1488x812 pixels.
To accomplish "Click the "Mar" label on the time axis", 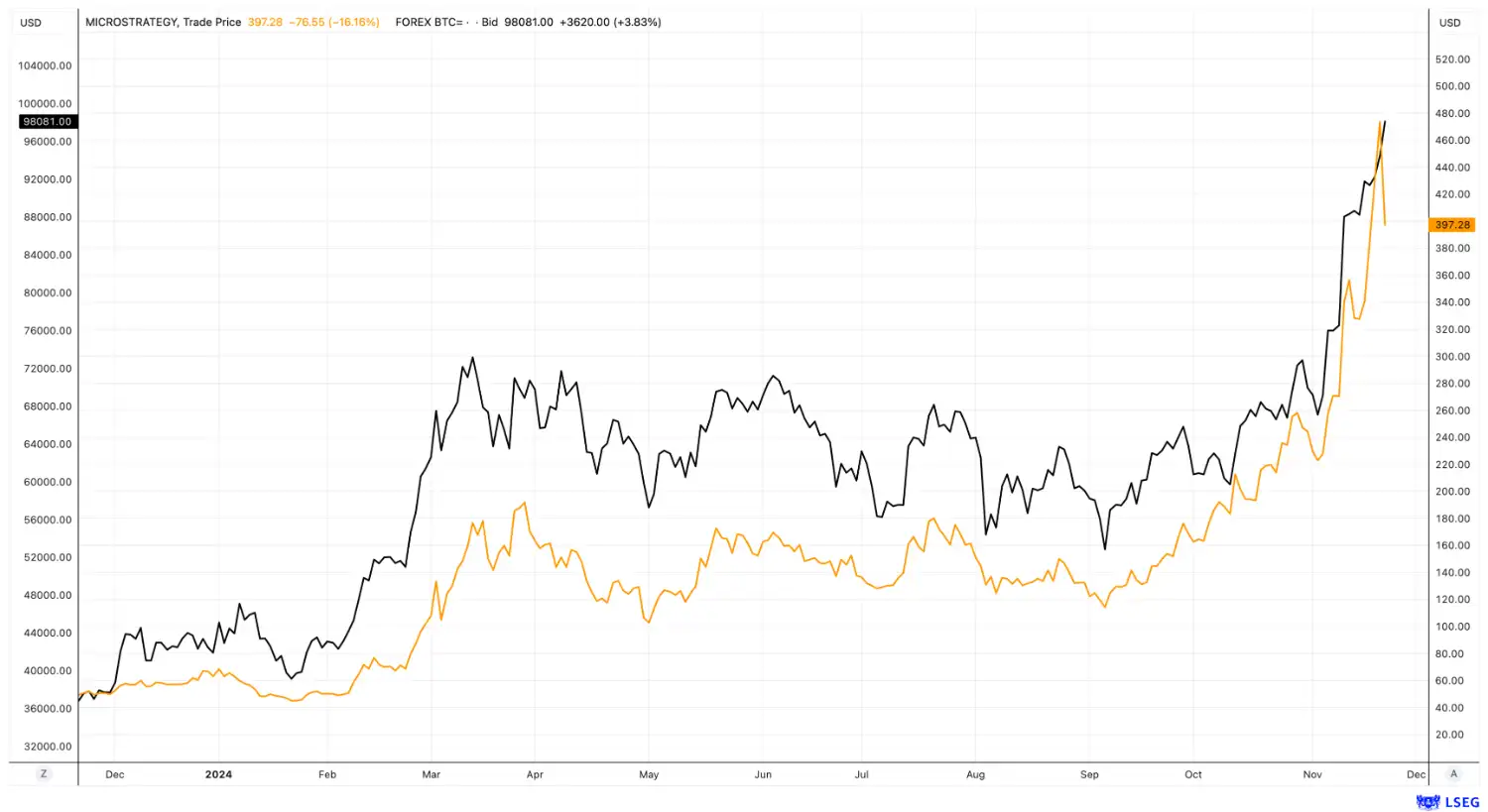I will pyautogui.click(x=432, y=774).
